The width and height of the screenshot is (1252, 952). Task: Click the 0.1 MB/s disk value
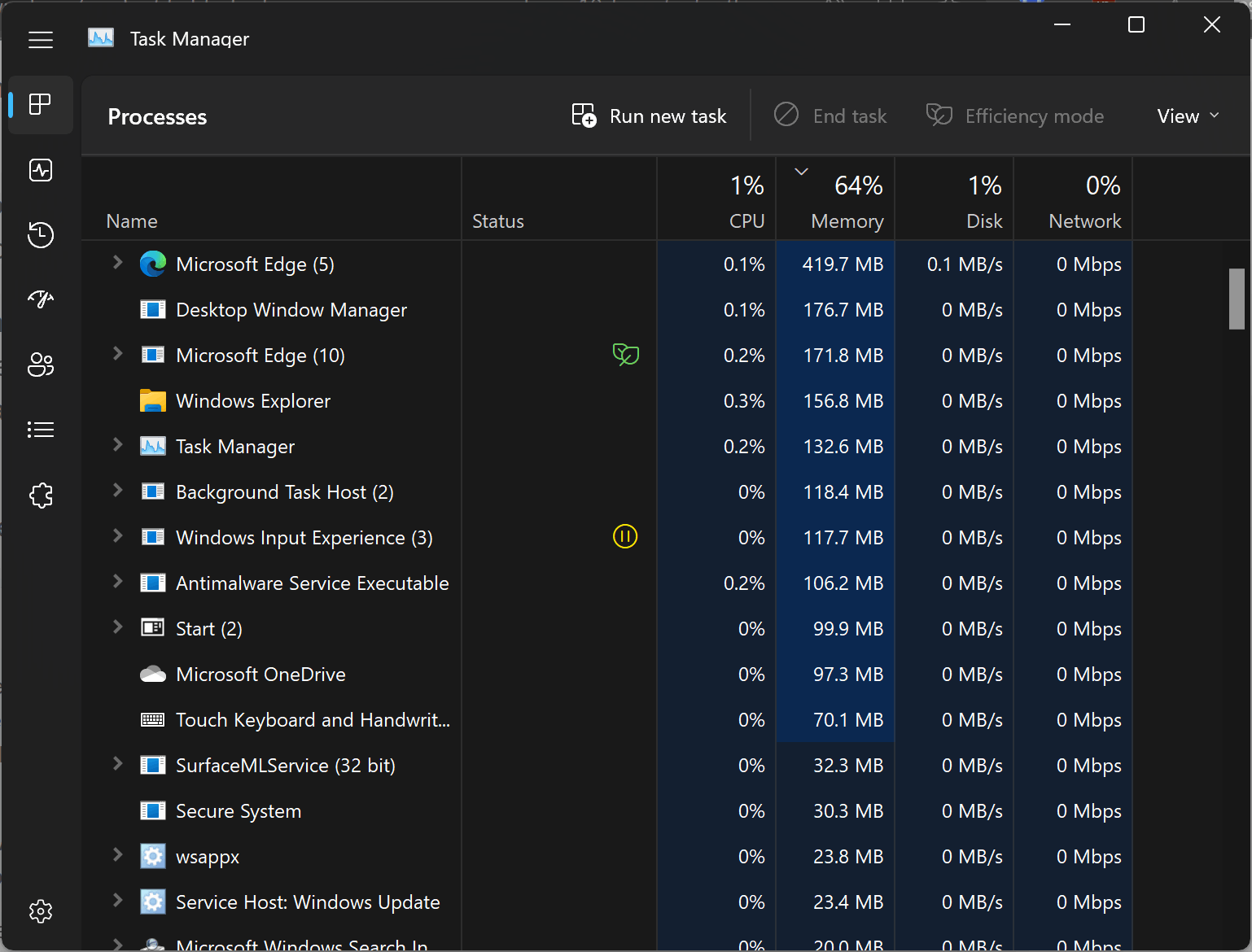[x=965, y=264]
